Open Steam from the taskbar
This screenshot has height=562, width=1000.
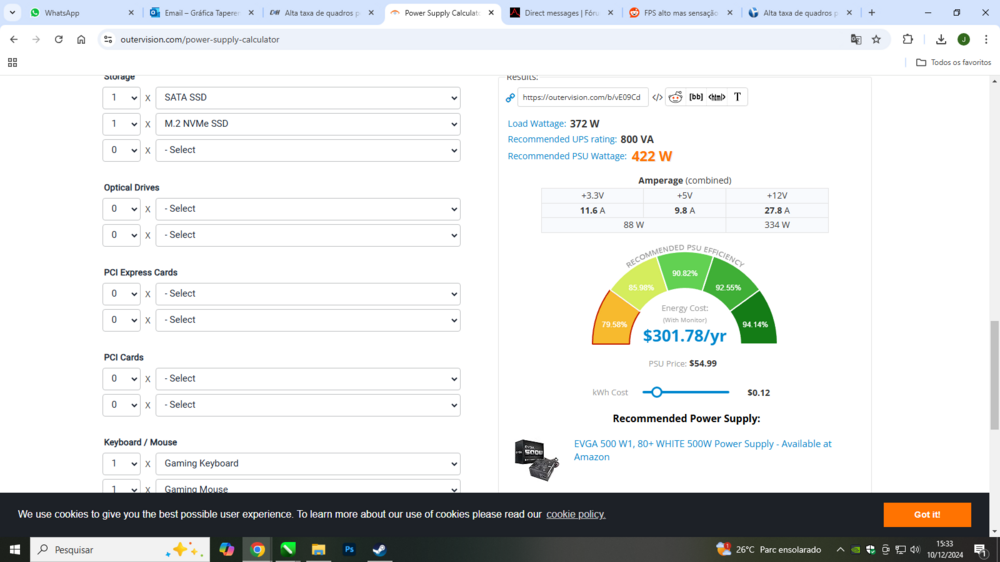[380, 549]
